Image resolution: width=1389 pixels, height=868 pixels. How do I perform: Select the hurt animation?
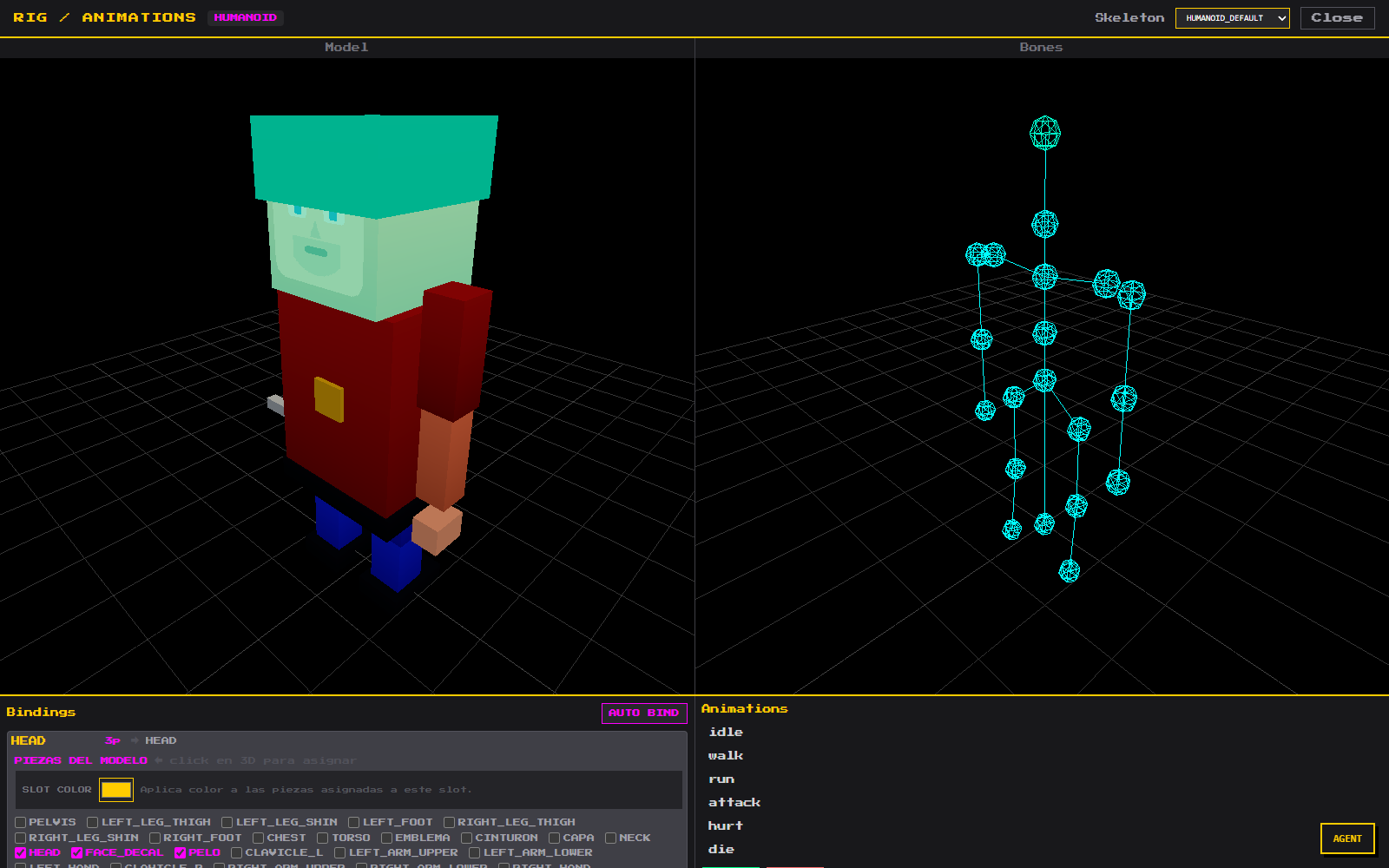[726, 826]
